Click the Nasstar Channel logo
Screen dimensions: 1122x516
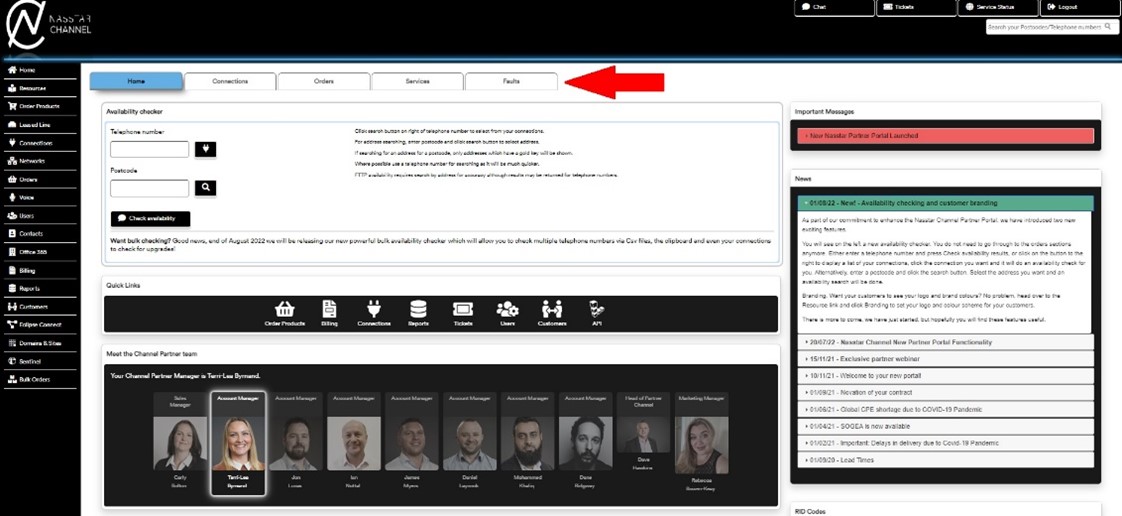pos(47,25)
